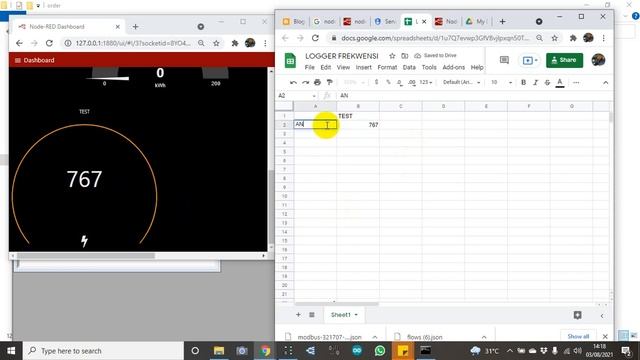Screen dimensions: 640x360
Task: Open flows (6).json download options chevron
Action: pyautogui.click(x=484, y=337)
